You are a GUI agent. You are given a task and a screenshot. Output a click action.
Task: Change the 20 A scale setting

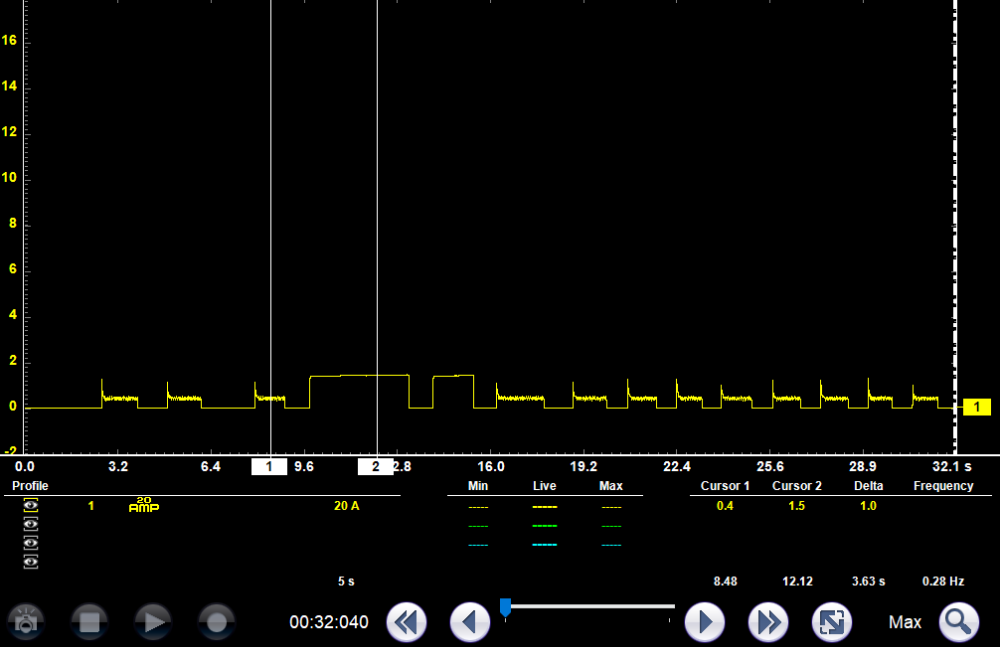tap(346, 506)
